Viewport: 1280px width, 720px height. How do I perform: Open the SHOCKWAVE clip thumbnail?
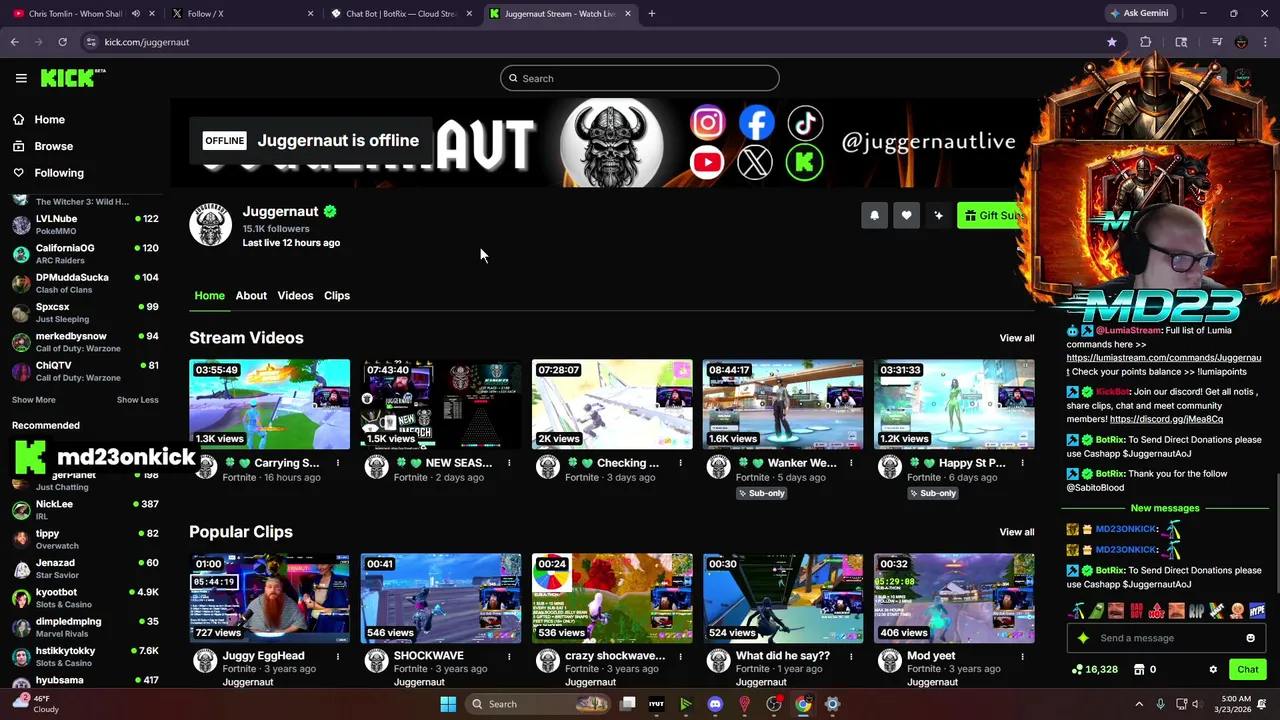[441, 598]
